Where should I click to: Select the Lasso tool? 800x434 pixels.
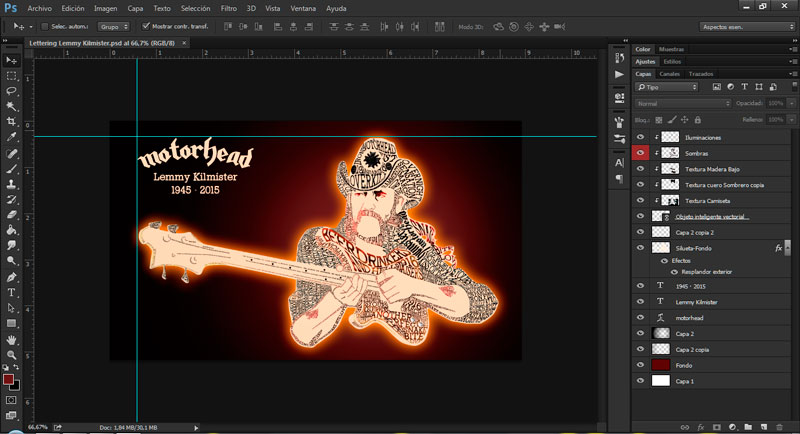pos(11,91)
